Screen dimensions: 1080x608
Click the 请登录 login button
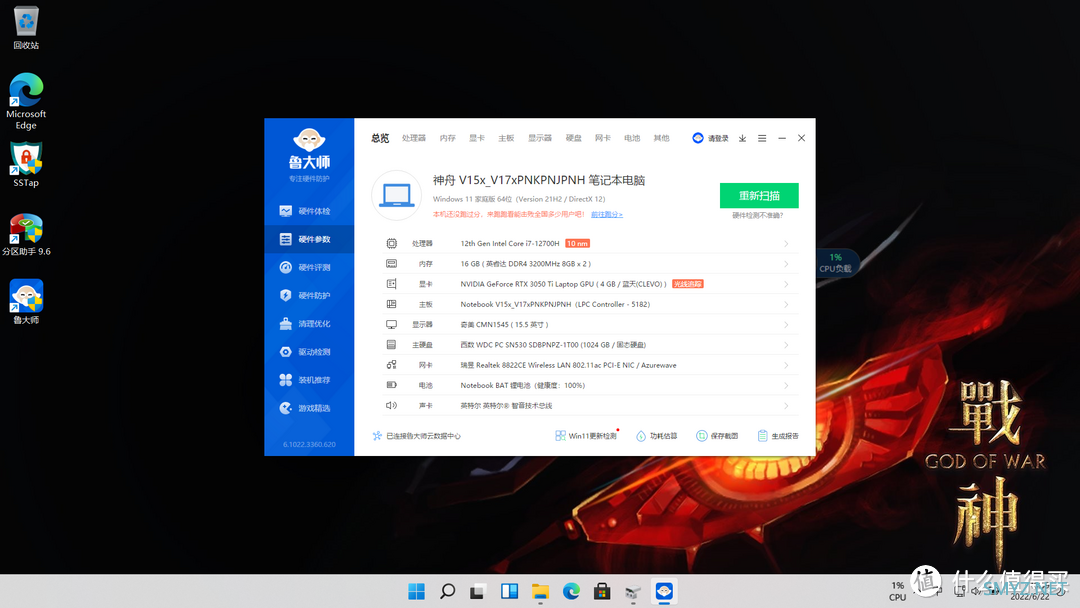pos(710,138)
